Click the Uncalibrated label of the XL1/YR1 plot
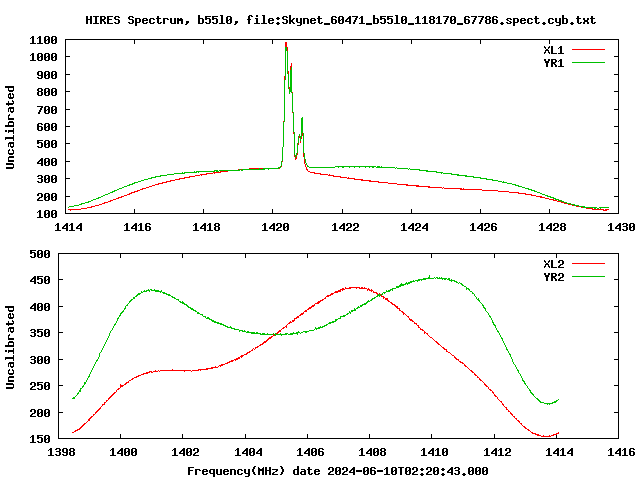Image resolution: width=640 pixels, height=480 pixels. pyautogui.click(x=10, y=127)
